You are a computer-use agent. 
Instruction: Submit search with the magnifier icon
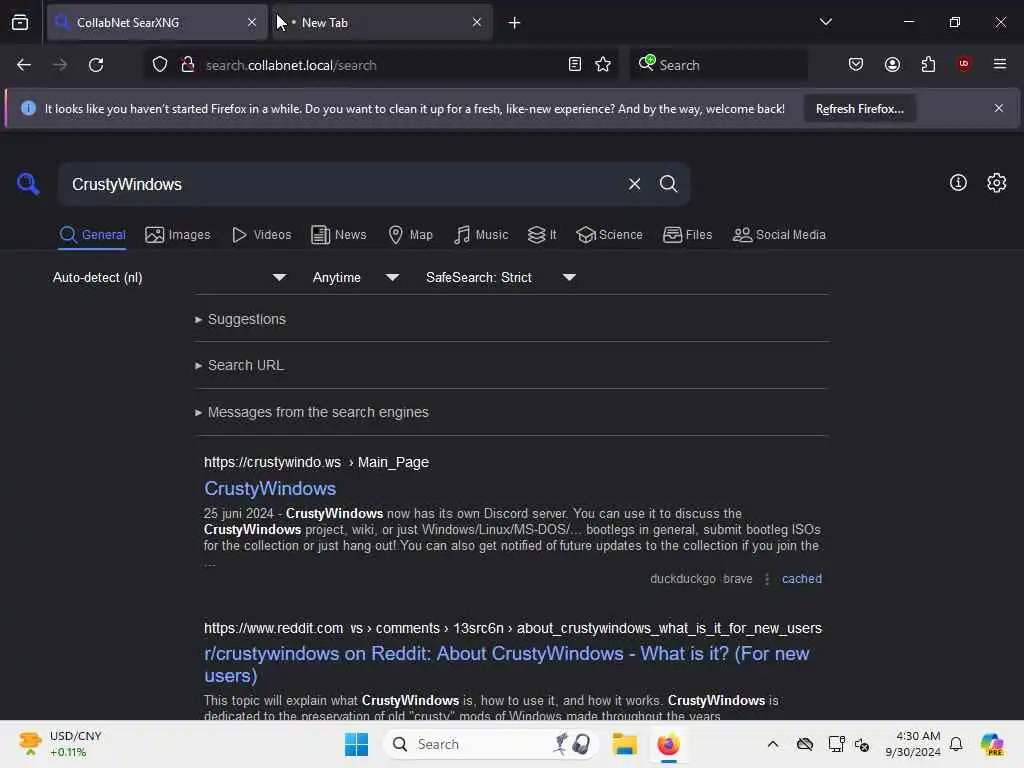pos(668,184)
